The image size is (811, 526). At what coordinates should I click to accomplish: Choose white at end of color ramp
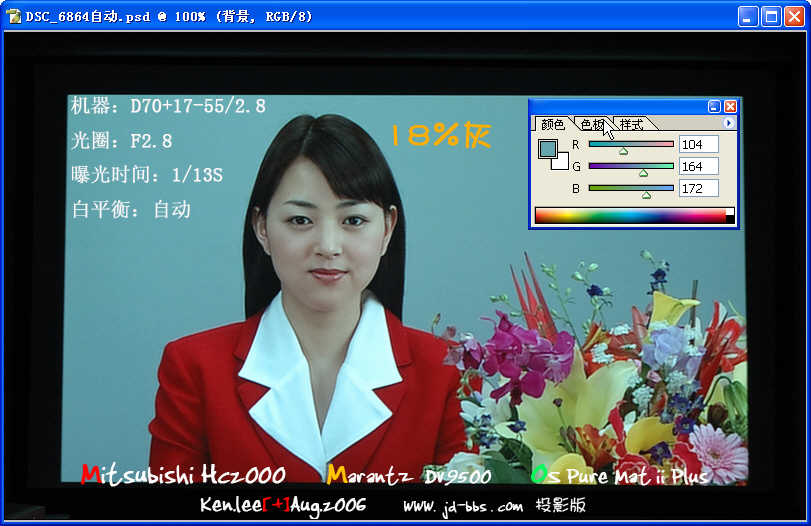pyautogui.click(x=730, y=212)
